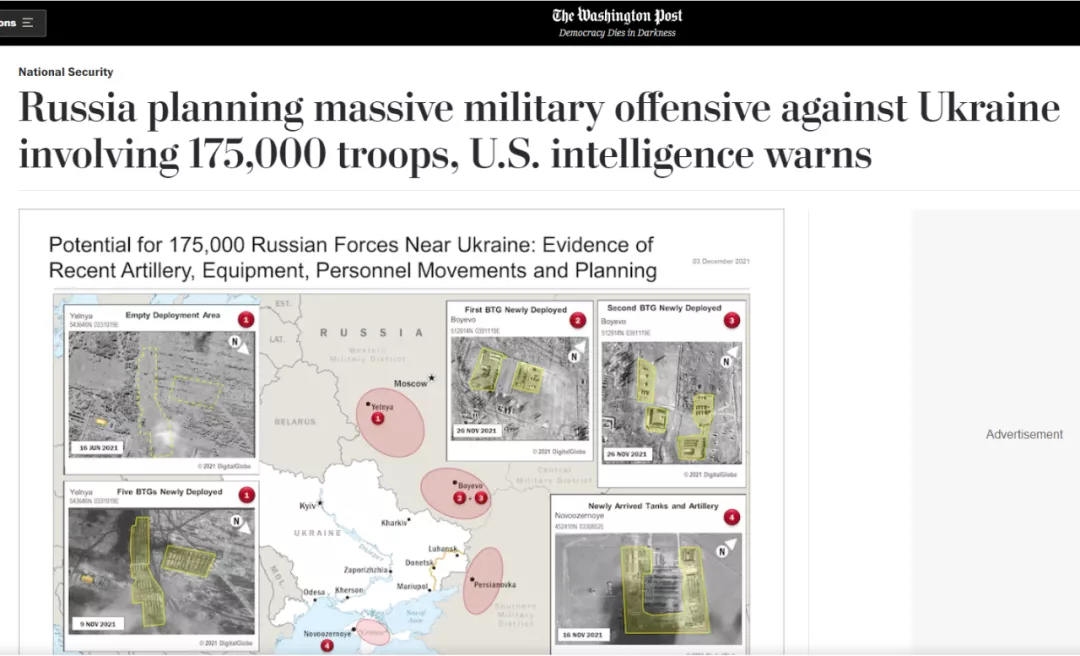This screenshot has height=656, width=1080.
Task: Open the National Security section link
Action: (x=65, y=72)
